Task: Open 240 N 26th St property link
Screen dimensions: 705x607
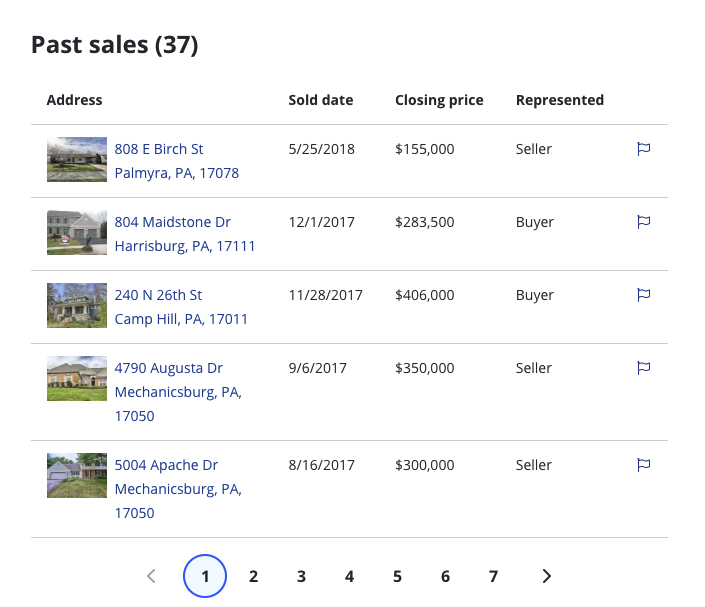Action: tap(158, 295)
